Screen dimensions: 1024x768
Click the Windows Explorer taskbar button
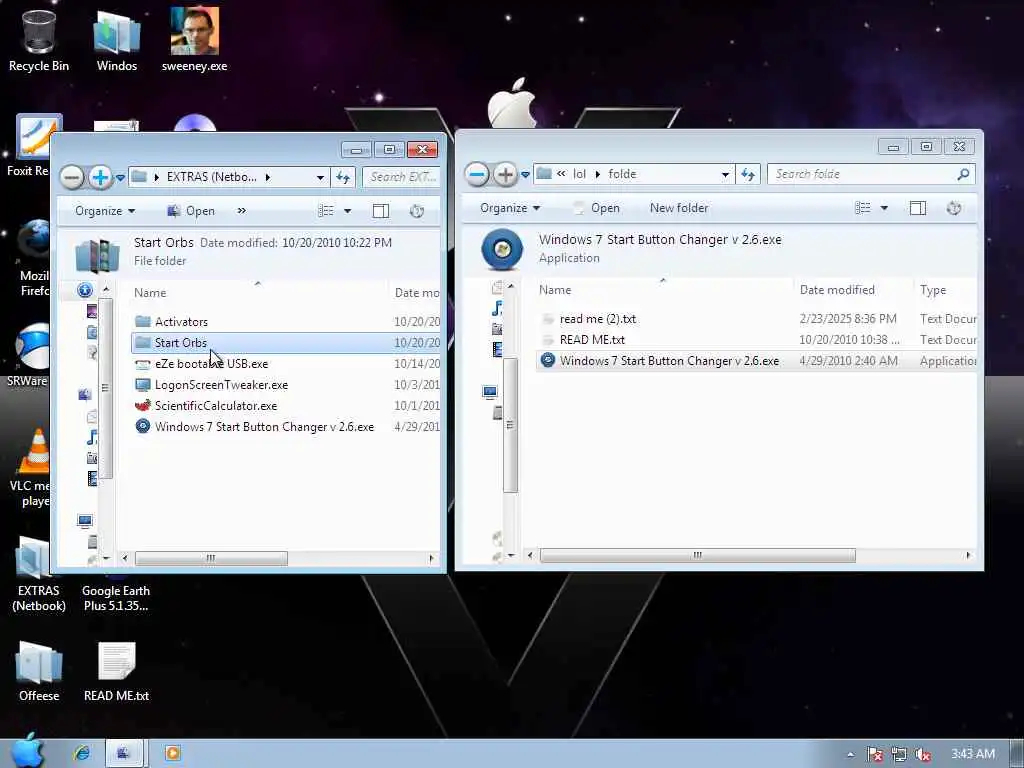click(123, 753)
